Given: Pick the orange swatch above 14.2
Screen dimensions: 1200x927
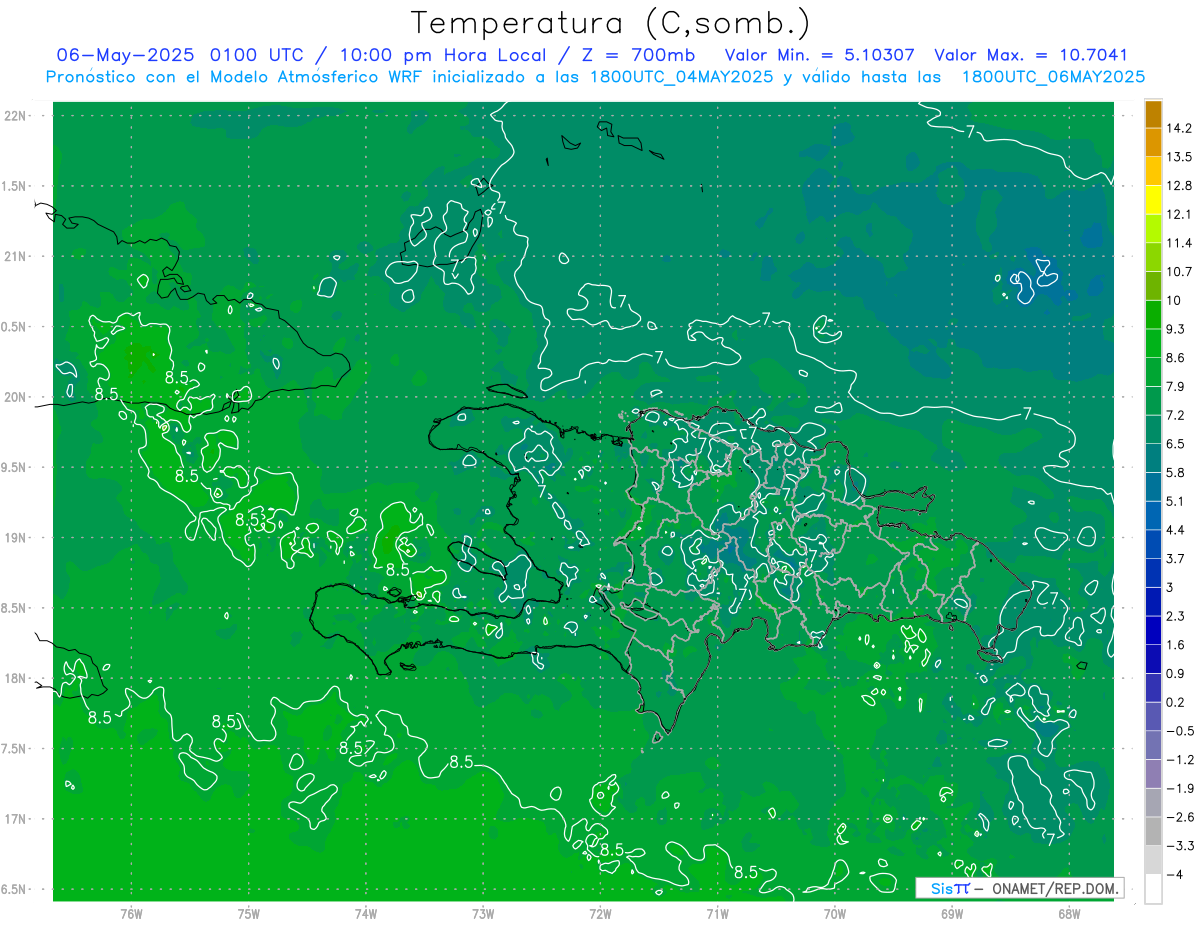Looking at the screenshot, I should pyautogui.click(x=1153, y=114).
